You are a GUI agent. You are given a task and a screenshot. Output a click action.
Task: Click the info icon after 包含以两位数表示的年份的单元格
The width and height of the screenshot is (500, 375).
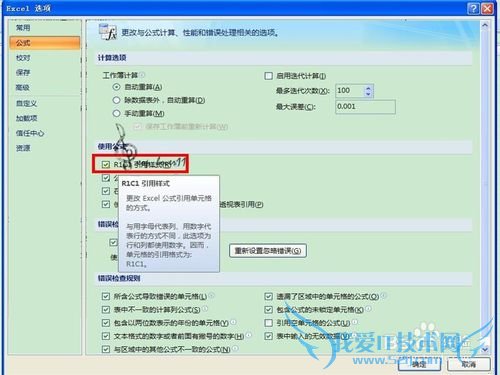(233, 322)
